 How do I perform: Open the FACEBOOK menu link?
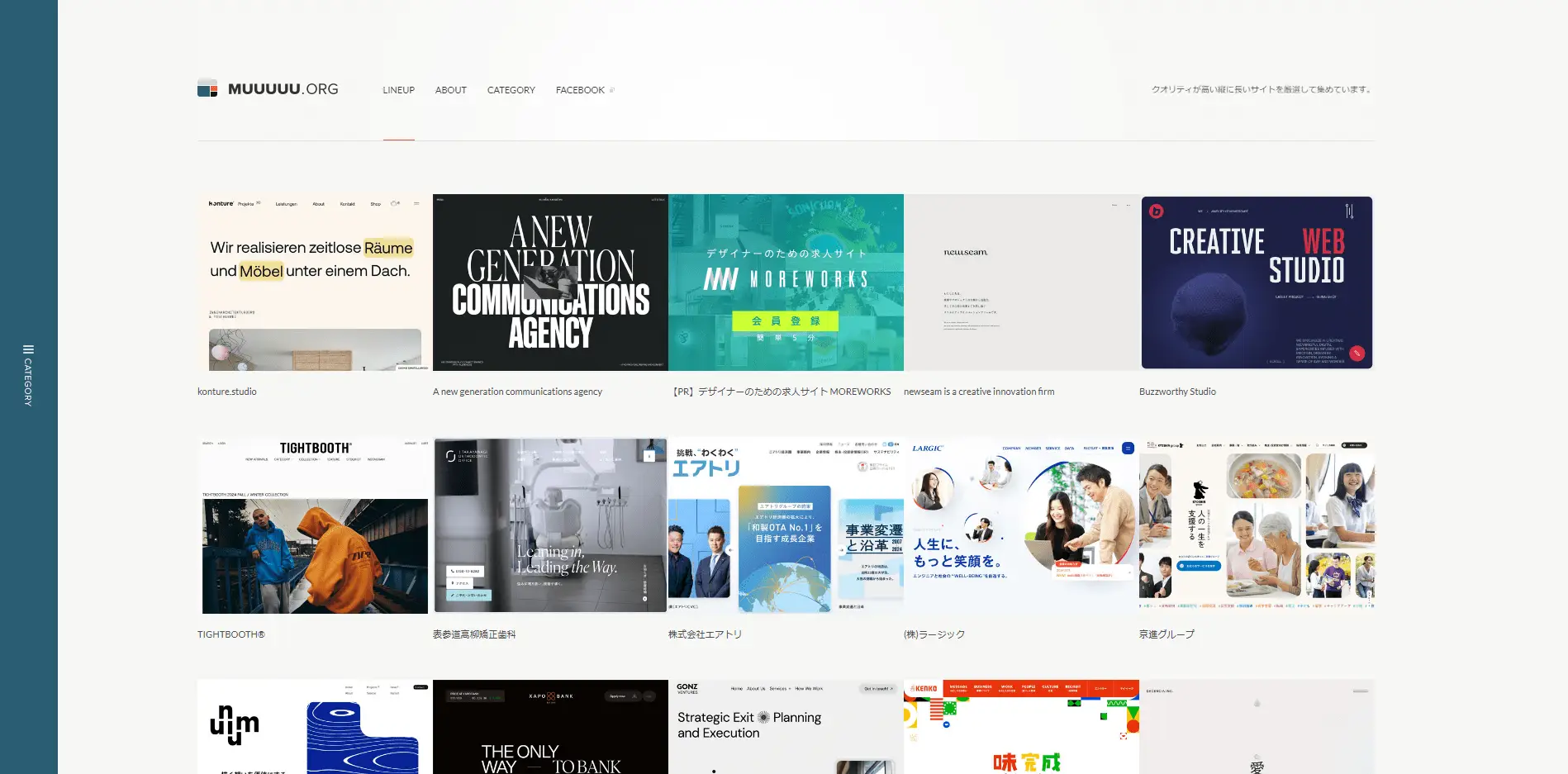pos(580,90)
